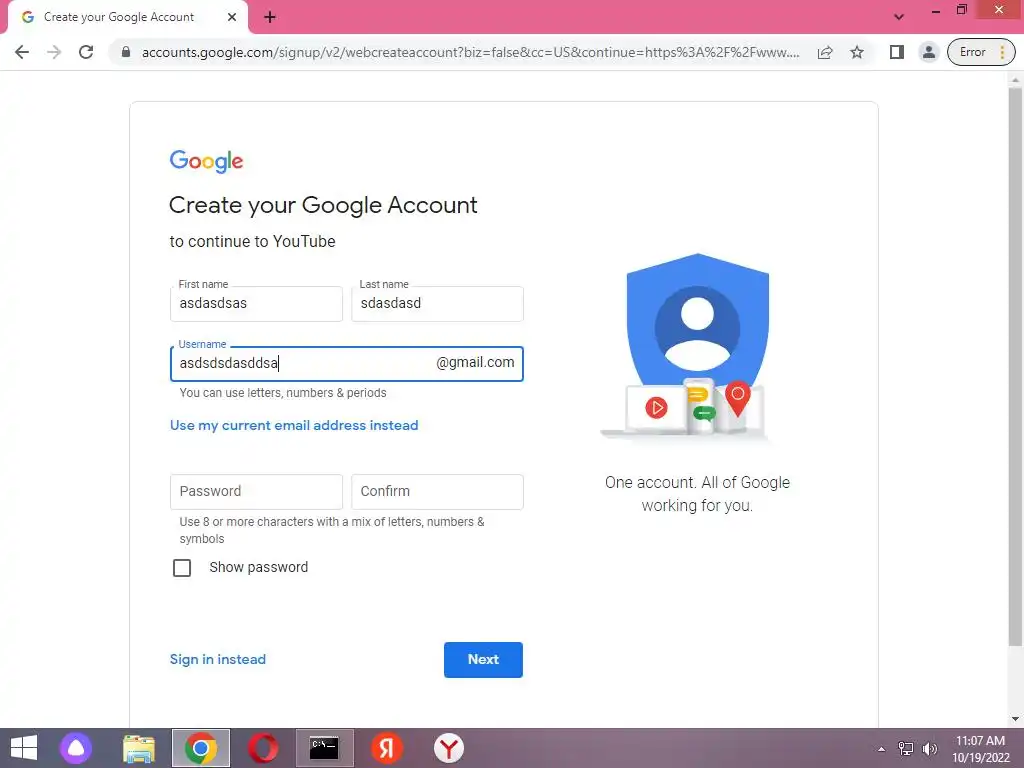Screen dimensions: 1024x768
Task: Reload the page with the refresh icon
Action: click(x=86, y=52)
